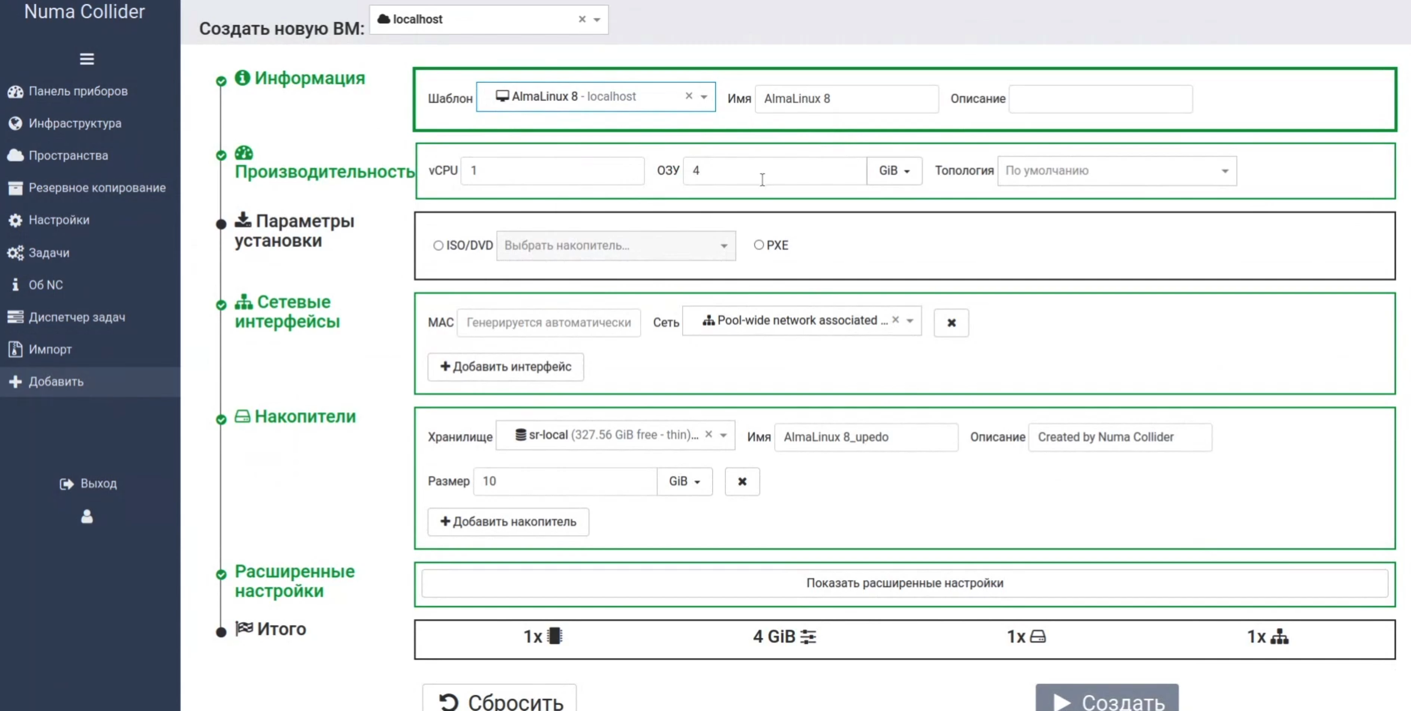The height and width of the screenshot is (711, 1411).
Task: Click the memory sliders icon next to 4 GiB
Action: [x=808, y=637]
